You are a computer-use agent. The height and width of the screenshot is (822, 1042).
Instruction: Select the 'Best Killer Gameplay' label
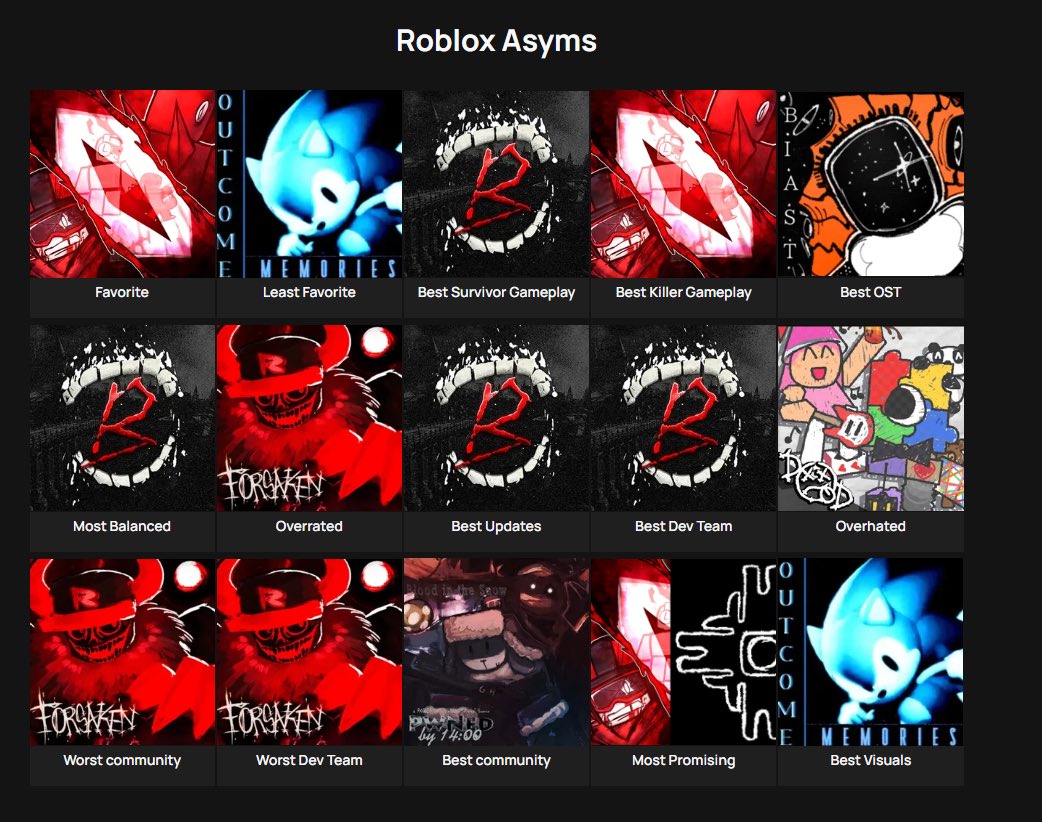point(683,292)
